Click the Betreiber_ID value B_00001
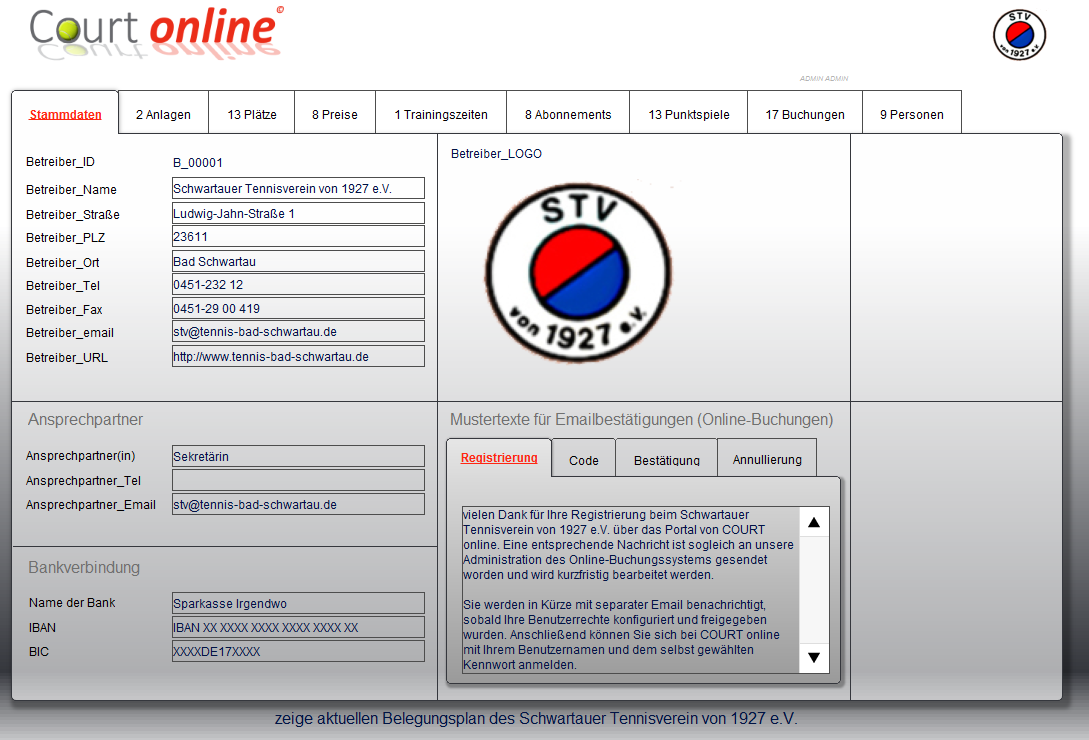The height and width of the screenshot is (740, 1089). click(x=198, y=163)
